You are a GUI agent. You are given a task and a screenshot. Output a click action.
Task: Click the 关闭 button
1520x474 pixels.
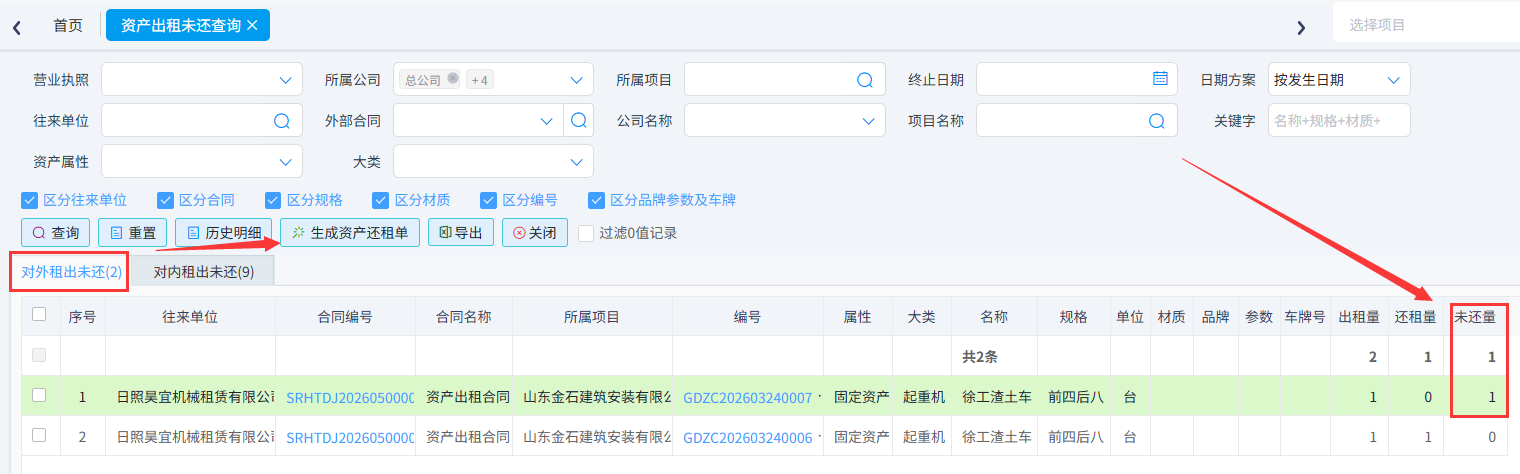pos(535,233)
